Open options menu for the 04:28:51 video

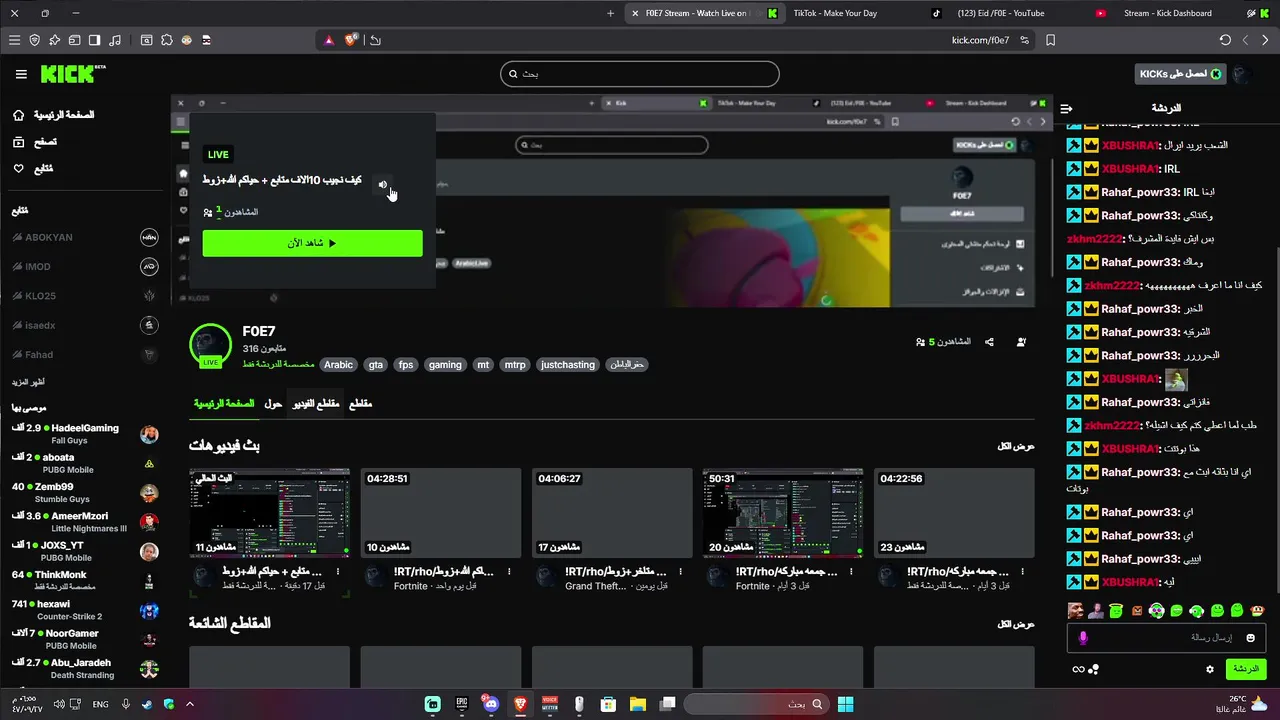[x=510, y=572]
